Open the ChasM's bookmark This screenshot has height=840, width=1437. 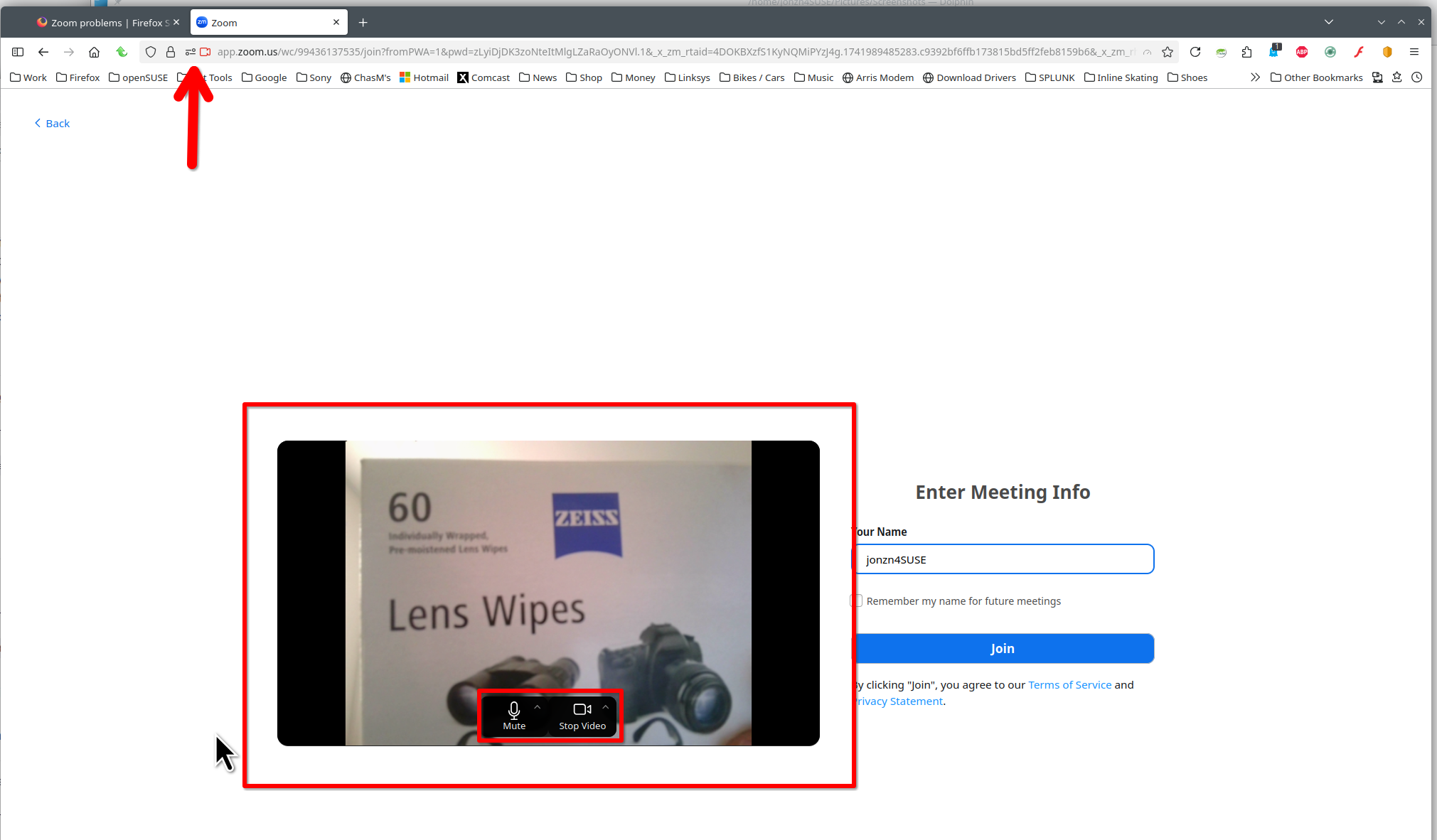tap(366, 77)
